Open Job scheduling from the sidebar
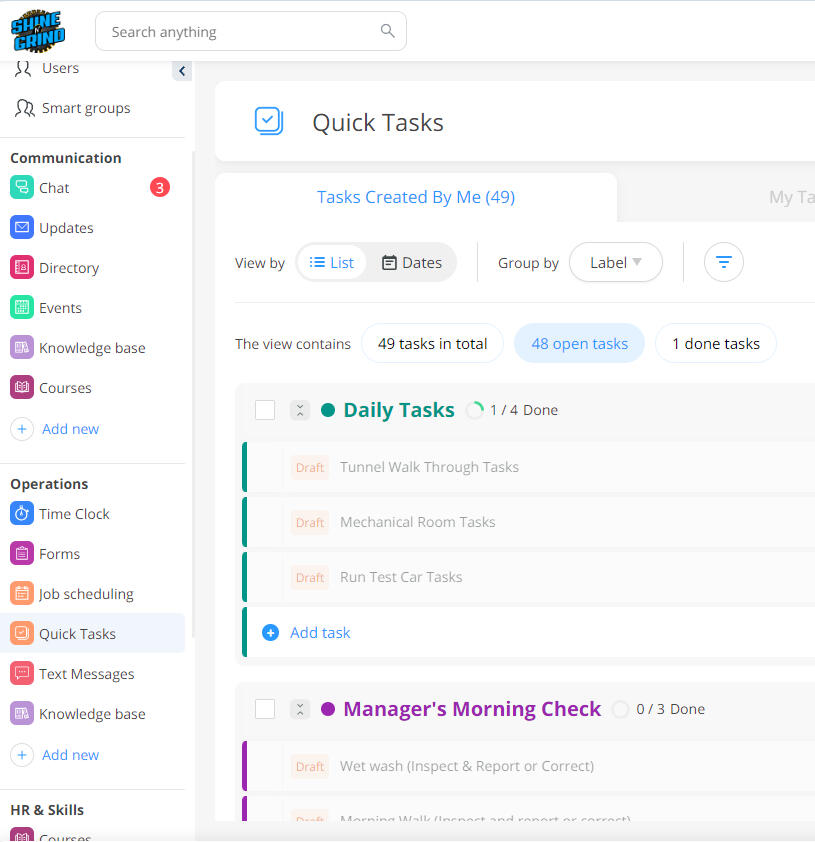The height and width of the screenshot is (842, 815). (87, 593)
